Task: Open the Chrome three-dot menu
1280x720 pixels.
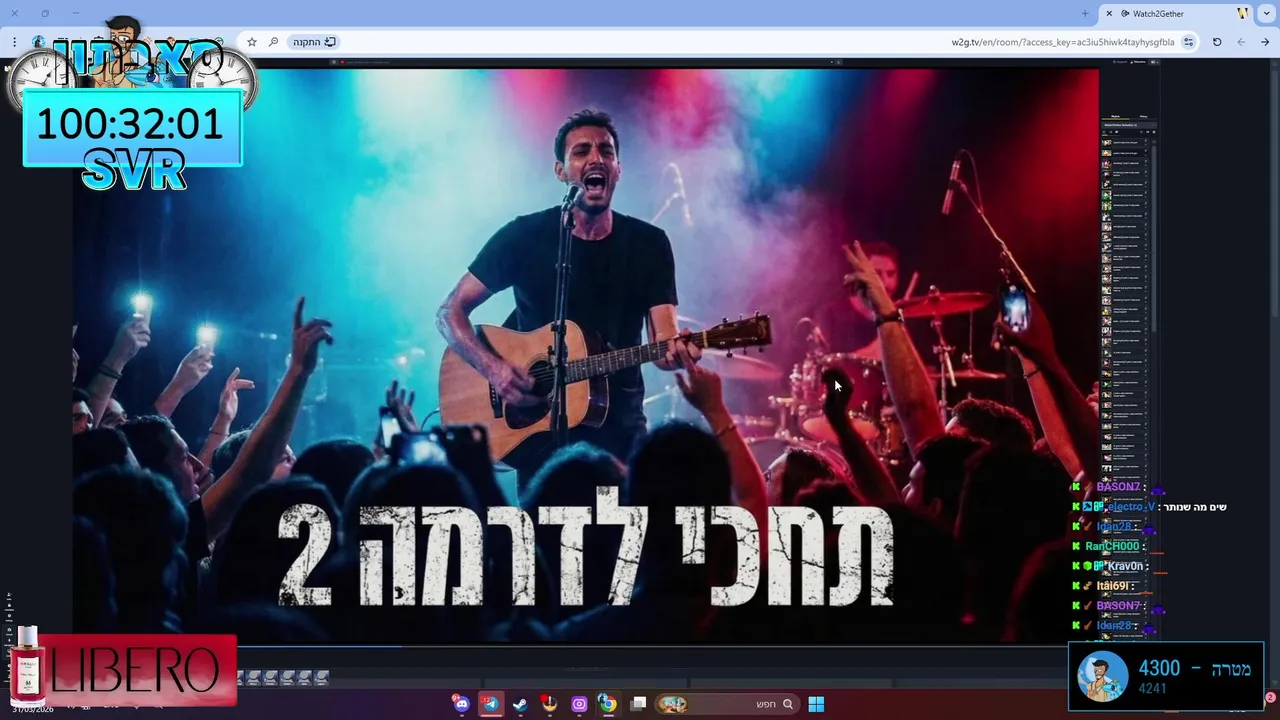Action: (14, 42)
